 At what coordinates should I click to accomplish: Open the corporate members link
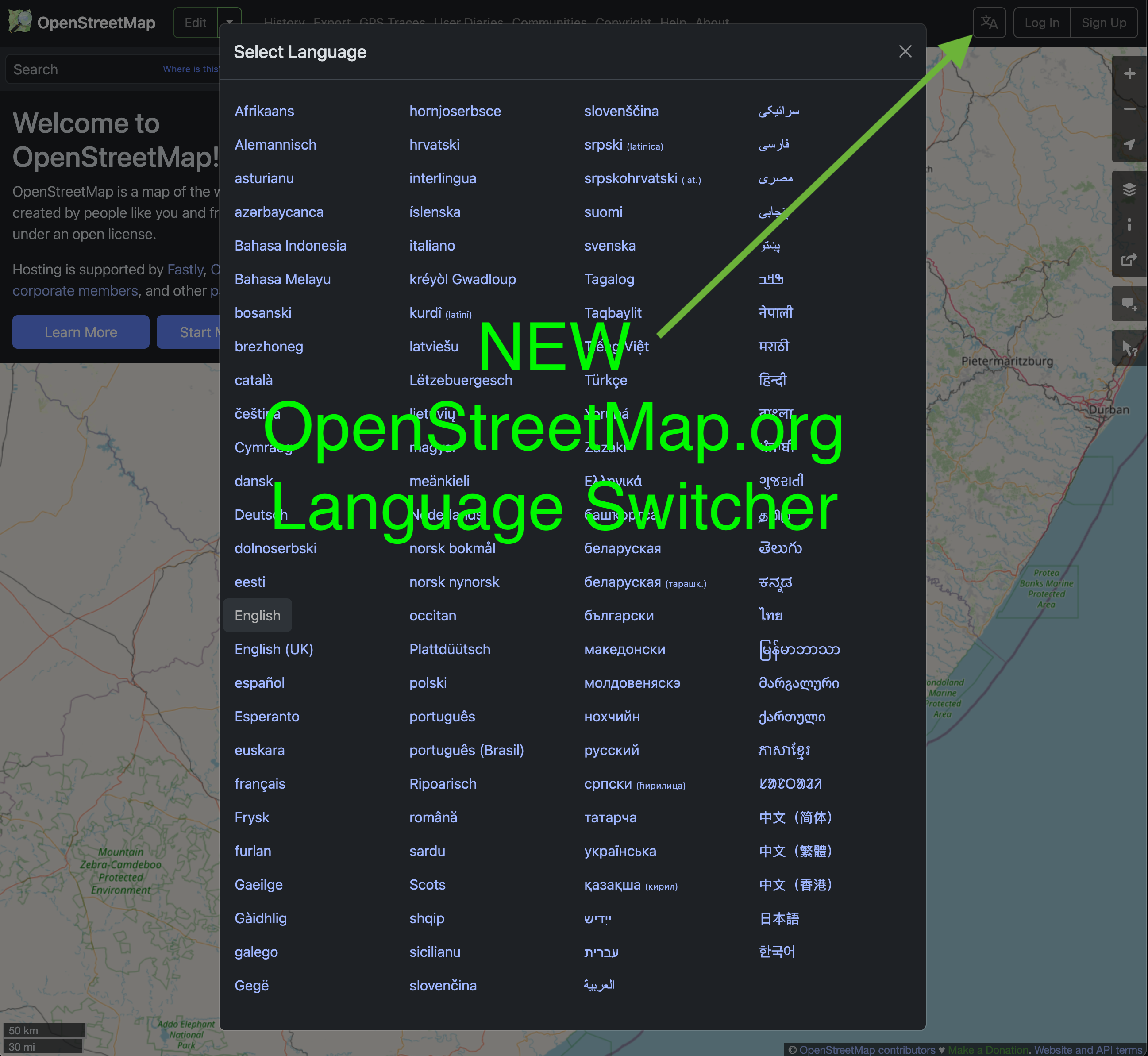pos(75,291)
